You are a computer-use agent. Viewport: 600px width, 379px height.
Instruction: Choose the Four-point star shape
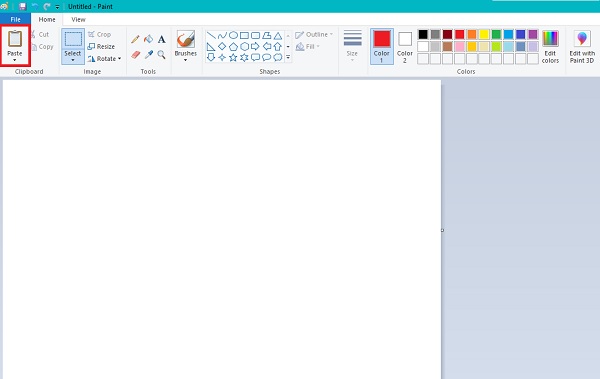click(222, 57)
